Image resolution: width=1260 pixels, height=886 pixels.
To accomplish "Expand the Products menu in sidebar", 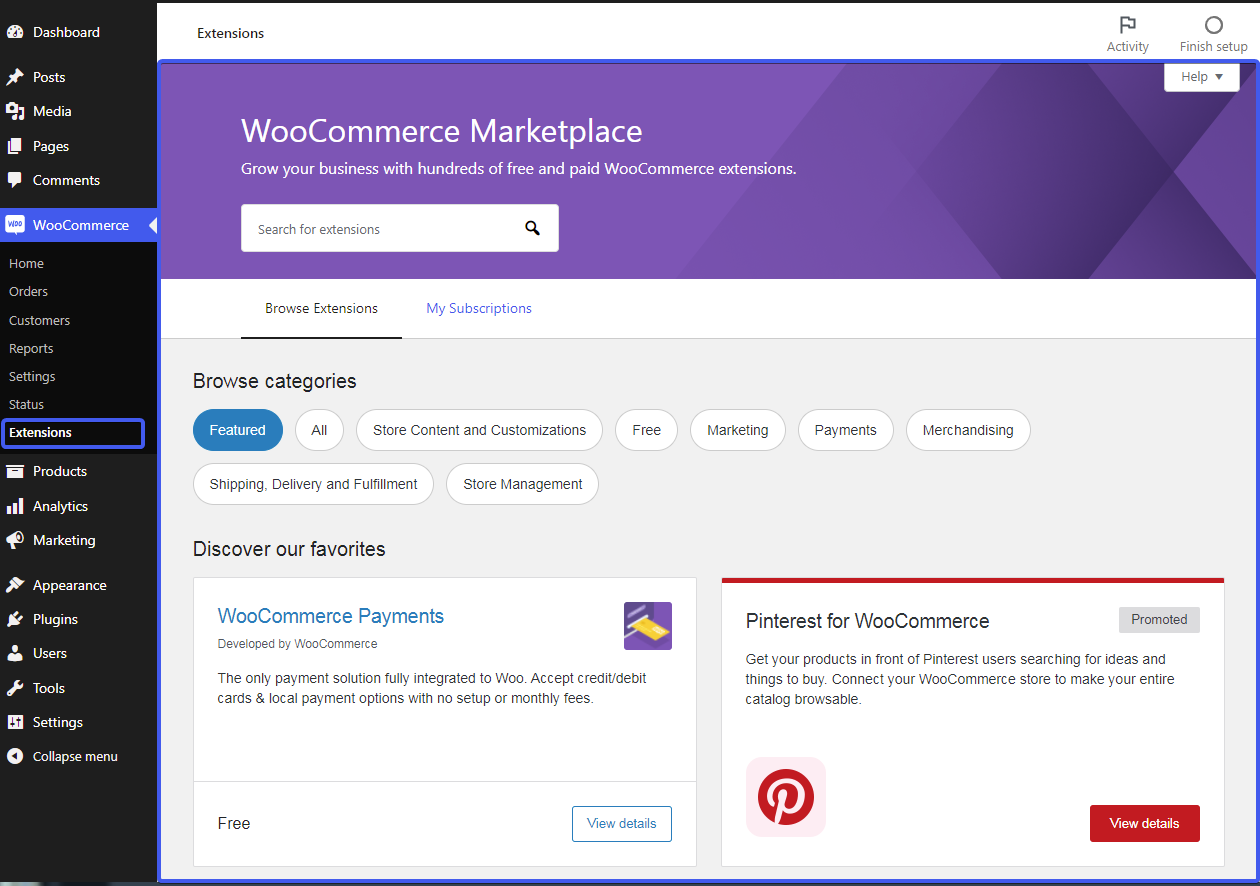I will point(59,471).
